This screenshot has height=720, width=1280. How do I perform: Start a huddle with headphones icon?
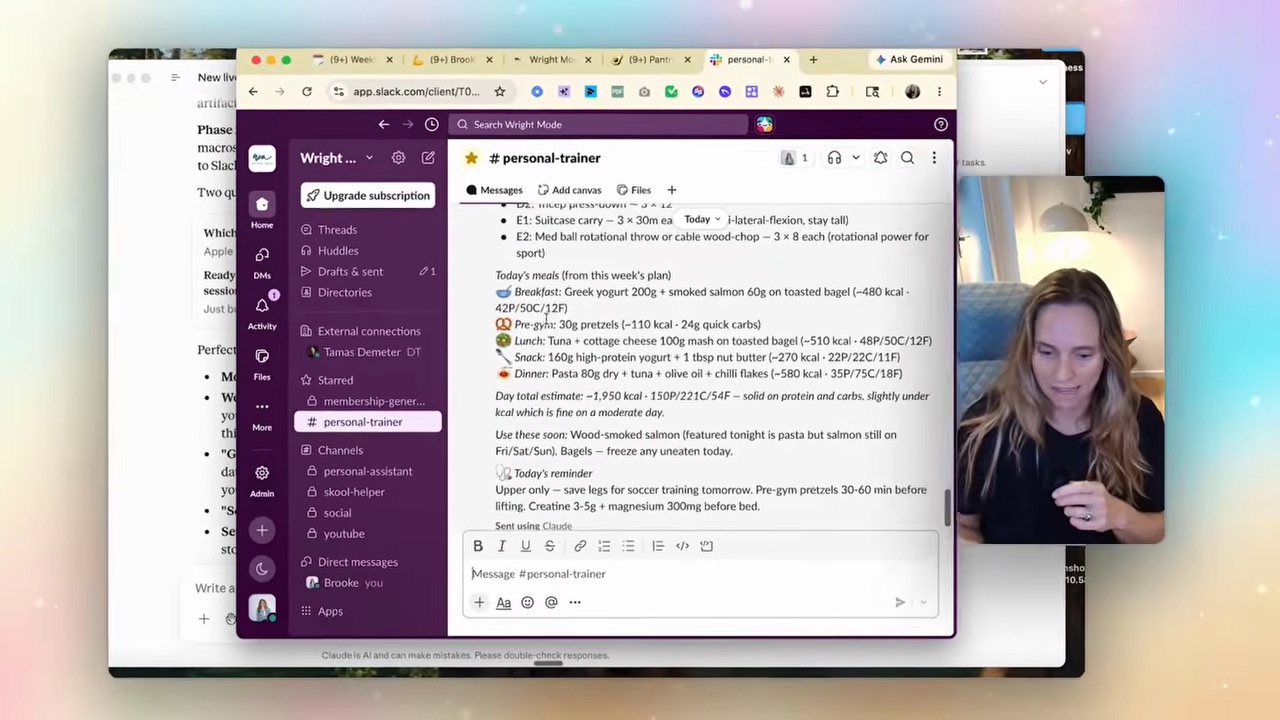click(834, 158)
